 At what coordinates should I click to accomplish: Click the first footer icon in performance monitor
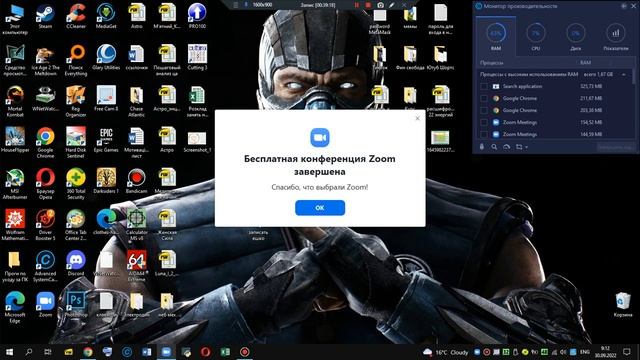[x=482, y=147]
